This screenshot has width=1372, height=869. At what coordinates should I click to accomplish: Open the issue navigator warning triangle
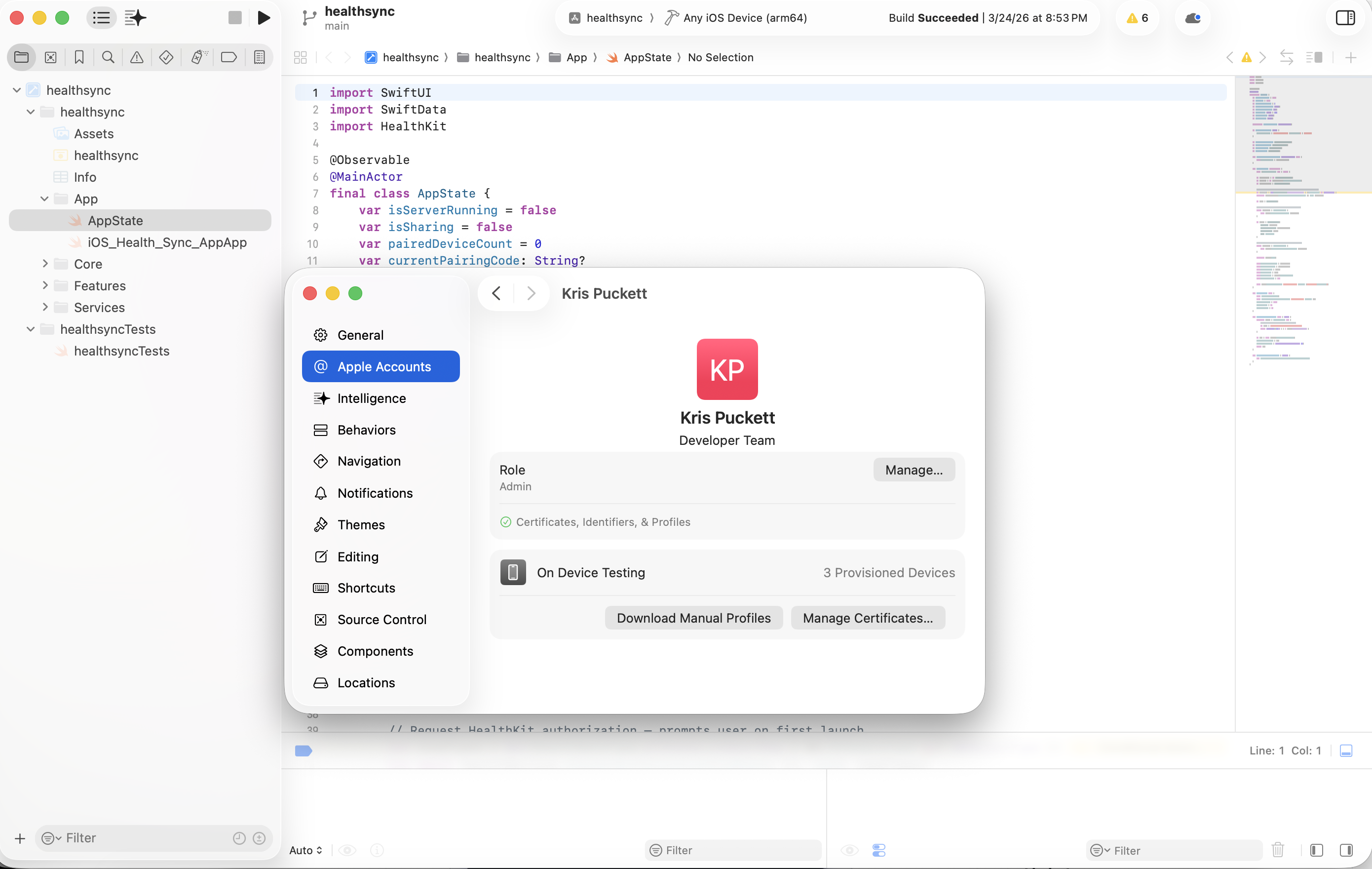[x=137, y=57]
